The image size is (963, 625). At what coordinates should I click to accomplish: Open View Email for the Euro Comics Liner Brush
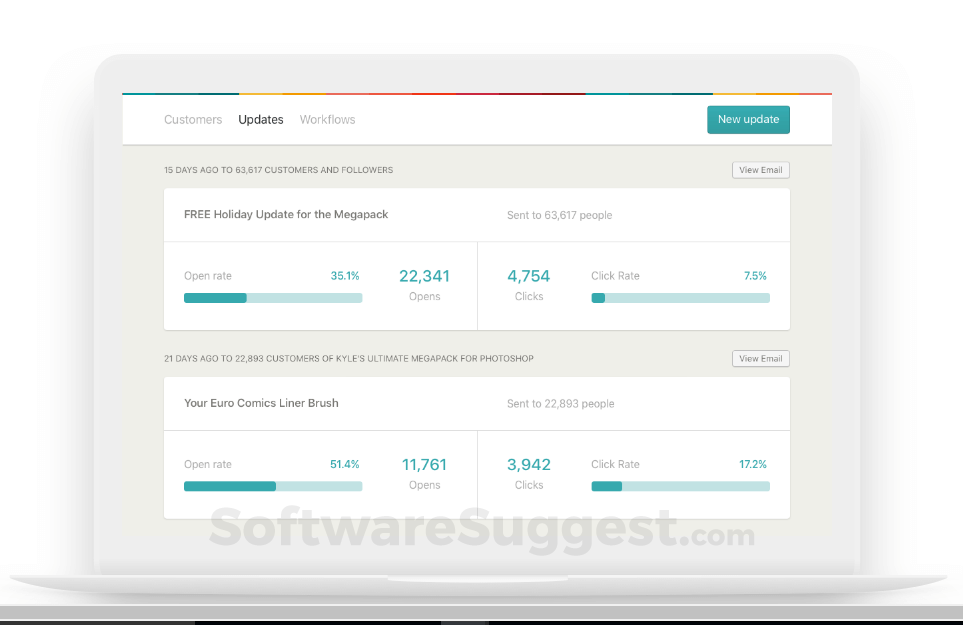point(760,358)
